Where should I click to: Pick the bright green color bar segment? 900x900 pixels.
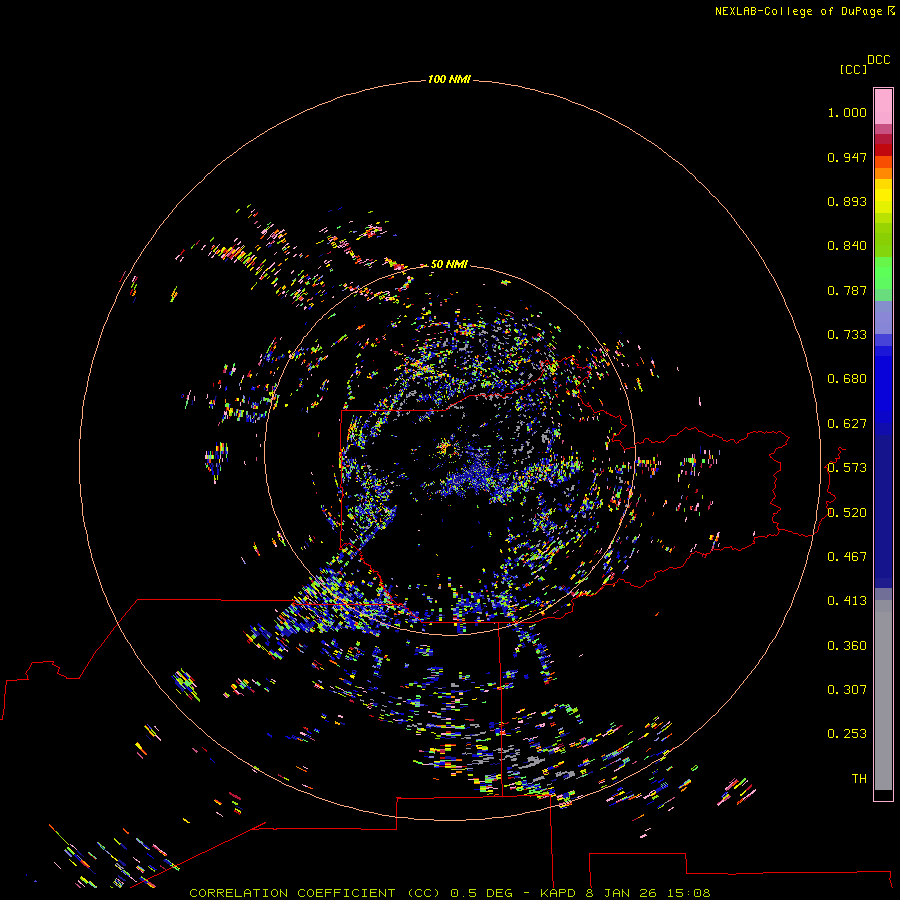point(883,273)
